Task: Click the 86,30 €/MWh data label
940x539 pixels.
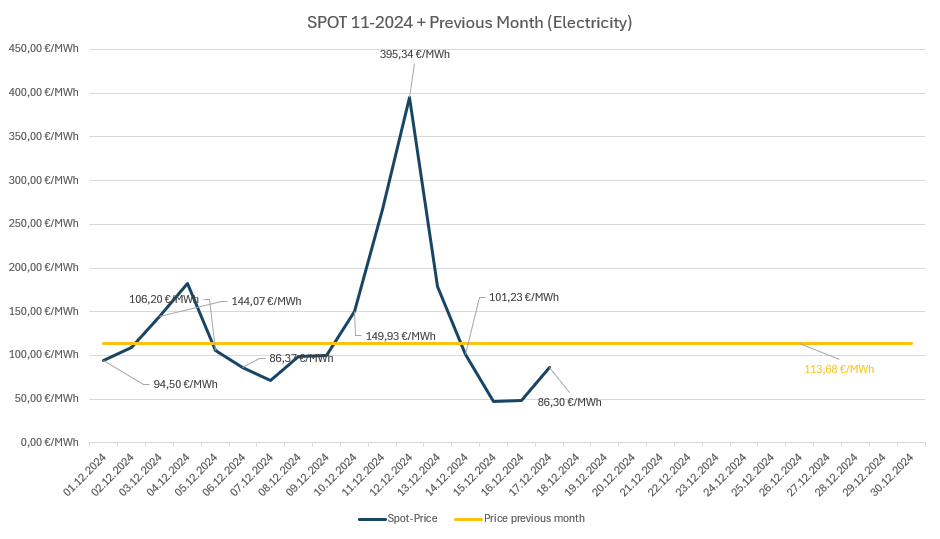Action: click(569, 402)
